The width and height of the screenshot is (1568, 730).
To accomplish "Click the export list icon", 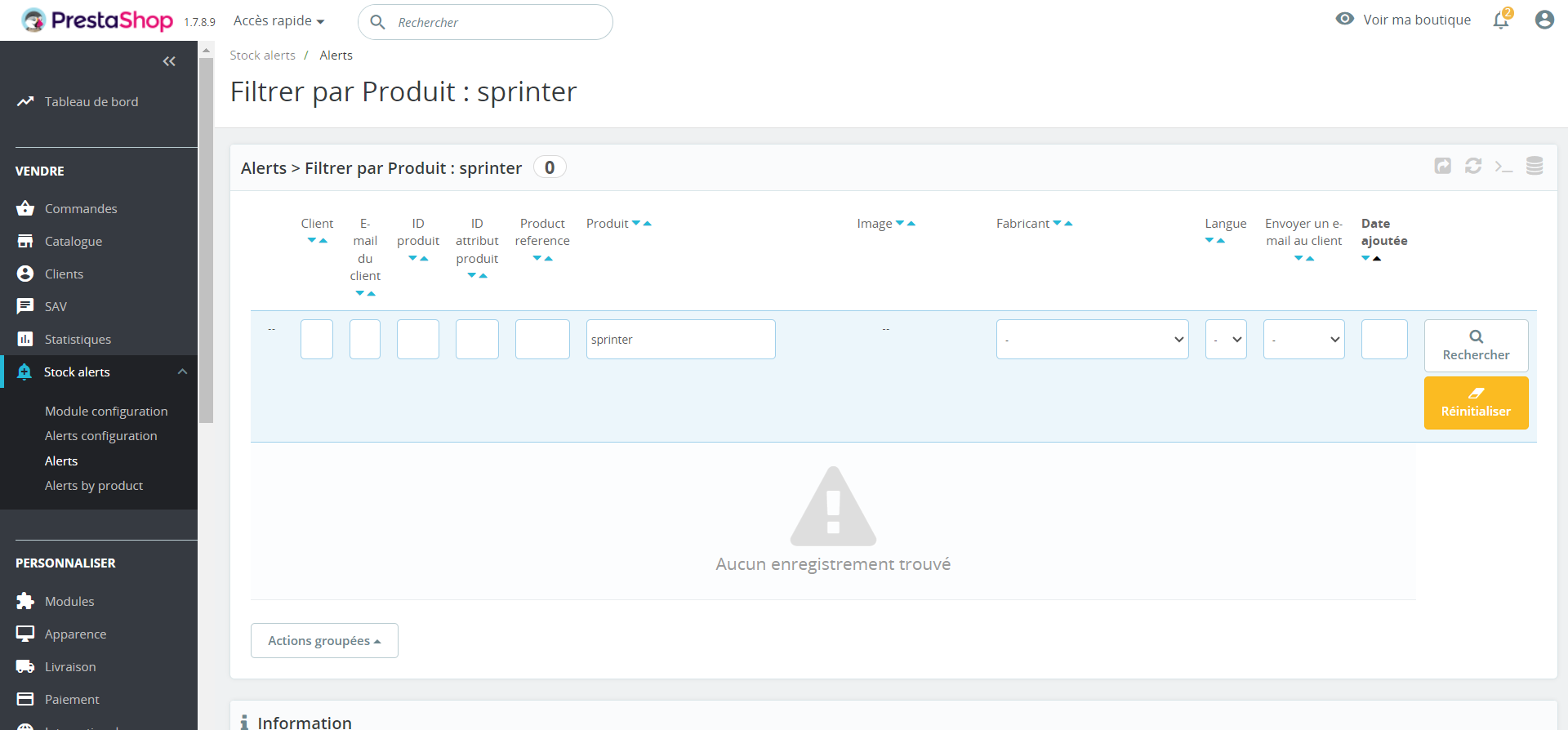I will [x=1443, y=167].
